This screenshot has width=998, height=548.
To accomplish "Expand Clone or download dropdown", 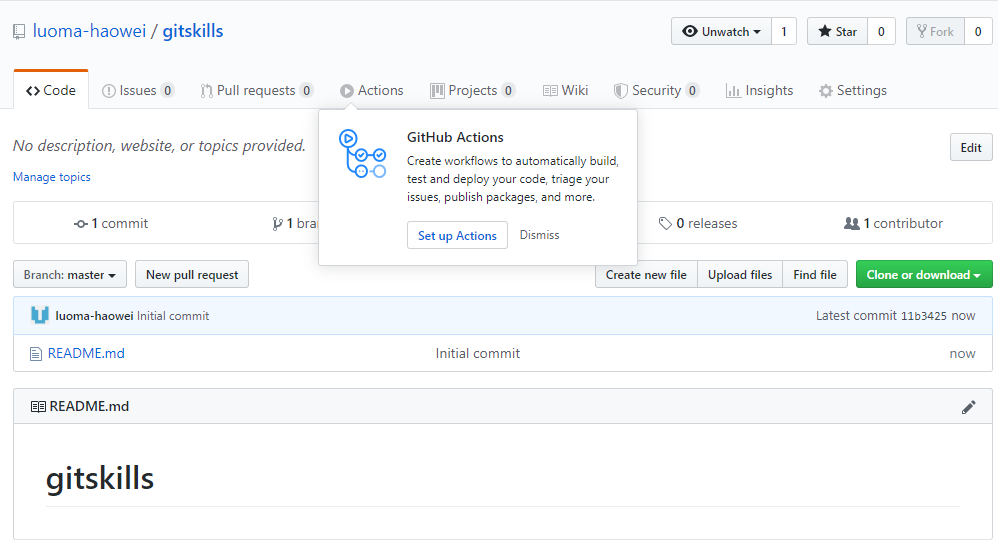I will tap(924, 275).
